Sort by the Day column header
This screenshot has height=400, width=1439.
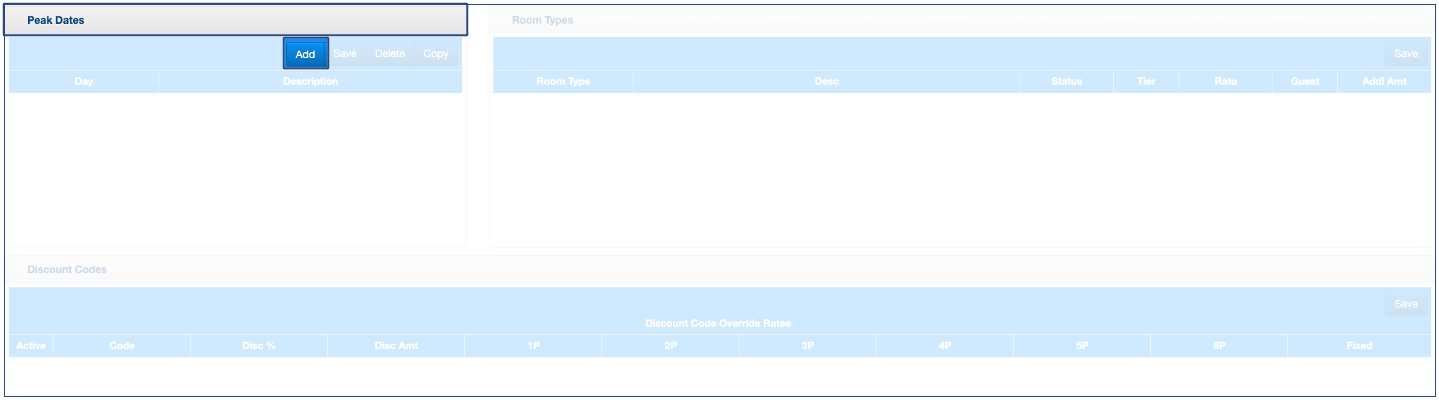pyautogui.click(x=84, y=82)
